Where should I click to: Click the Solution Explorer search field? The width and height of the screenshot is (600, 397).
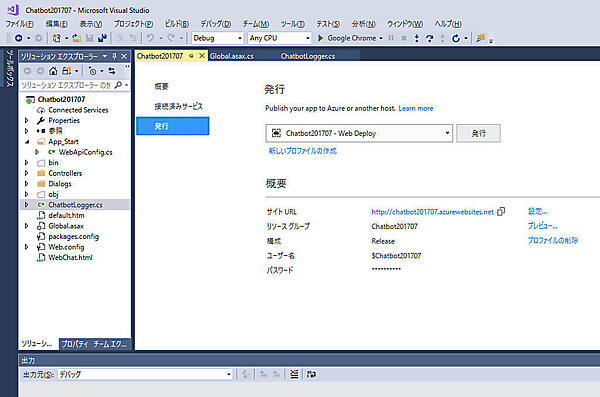pos(66,85)
